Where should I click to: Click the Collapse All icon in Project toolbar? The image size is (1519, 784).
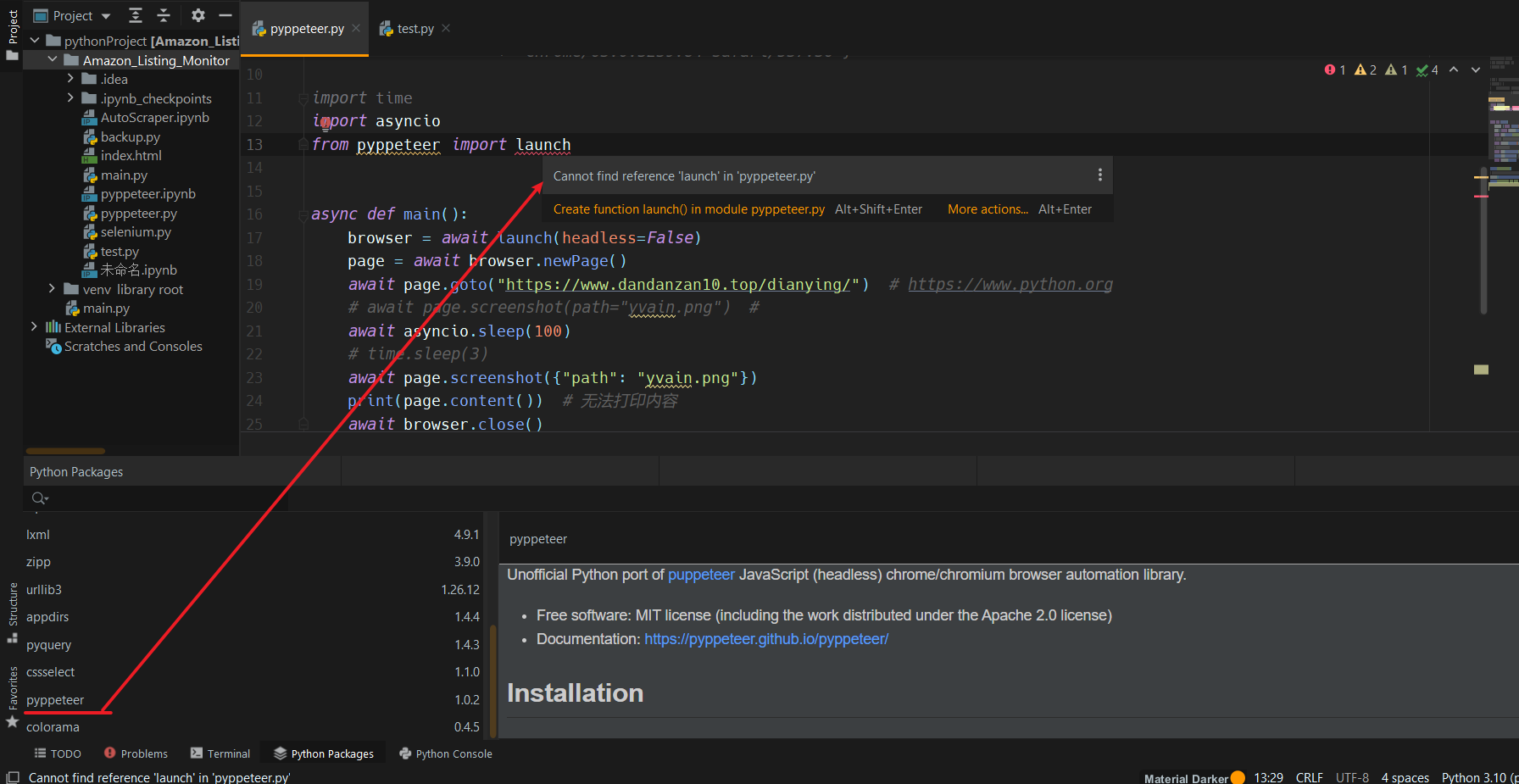[x=161, y=14]
